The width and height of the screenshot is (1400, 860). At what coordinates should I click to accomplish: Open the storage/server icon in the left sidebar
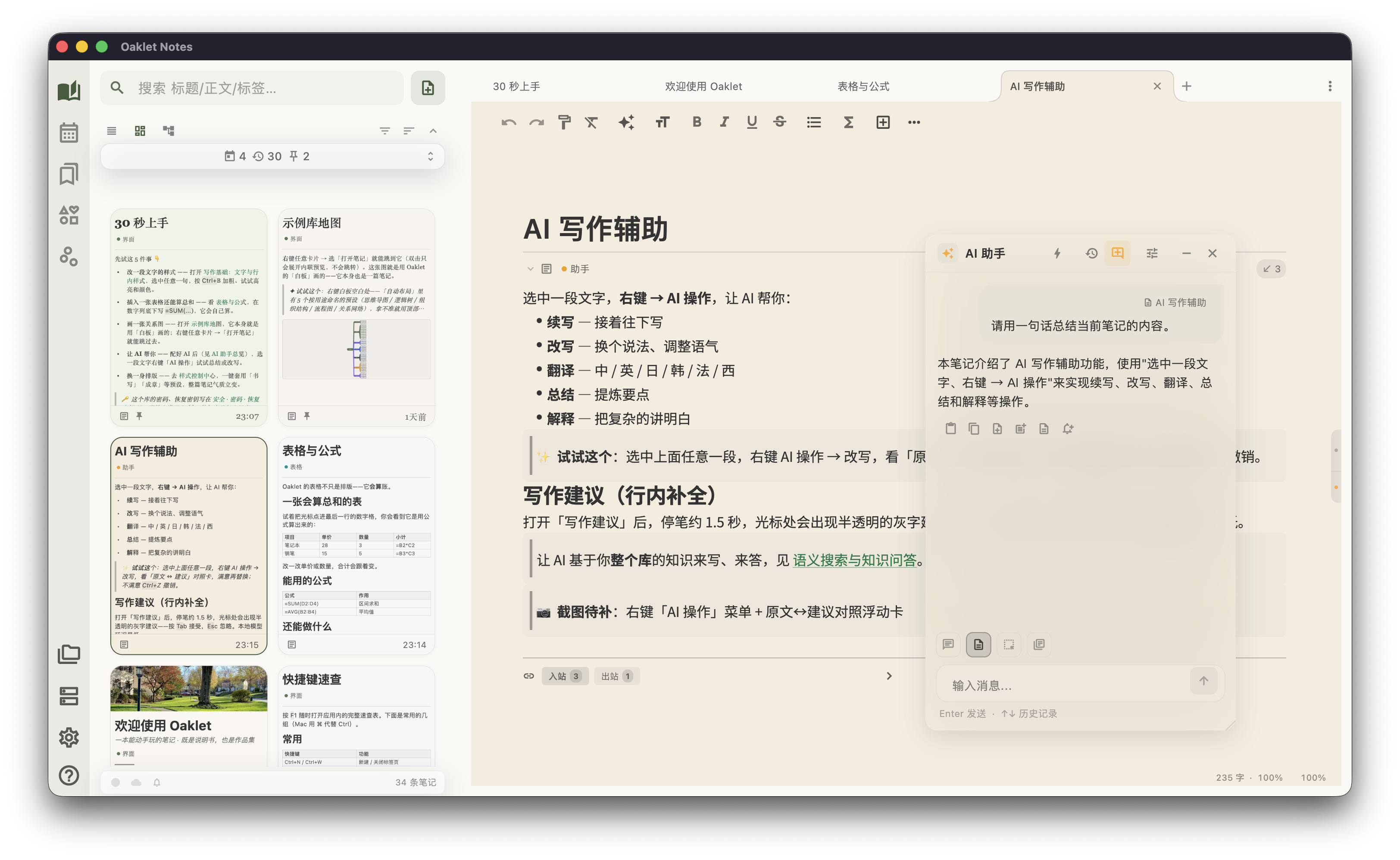69,695
